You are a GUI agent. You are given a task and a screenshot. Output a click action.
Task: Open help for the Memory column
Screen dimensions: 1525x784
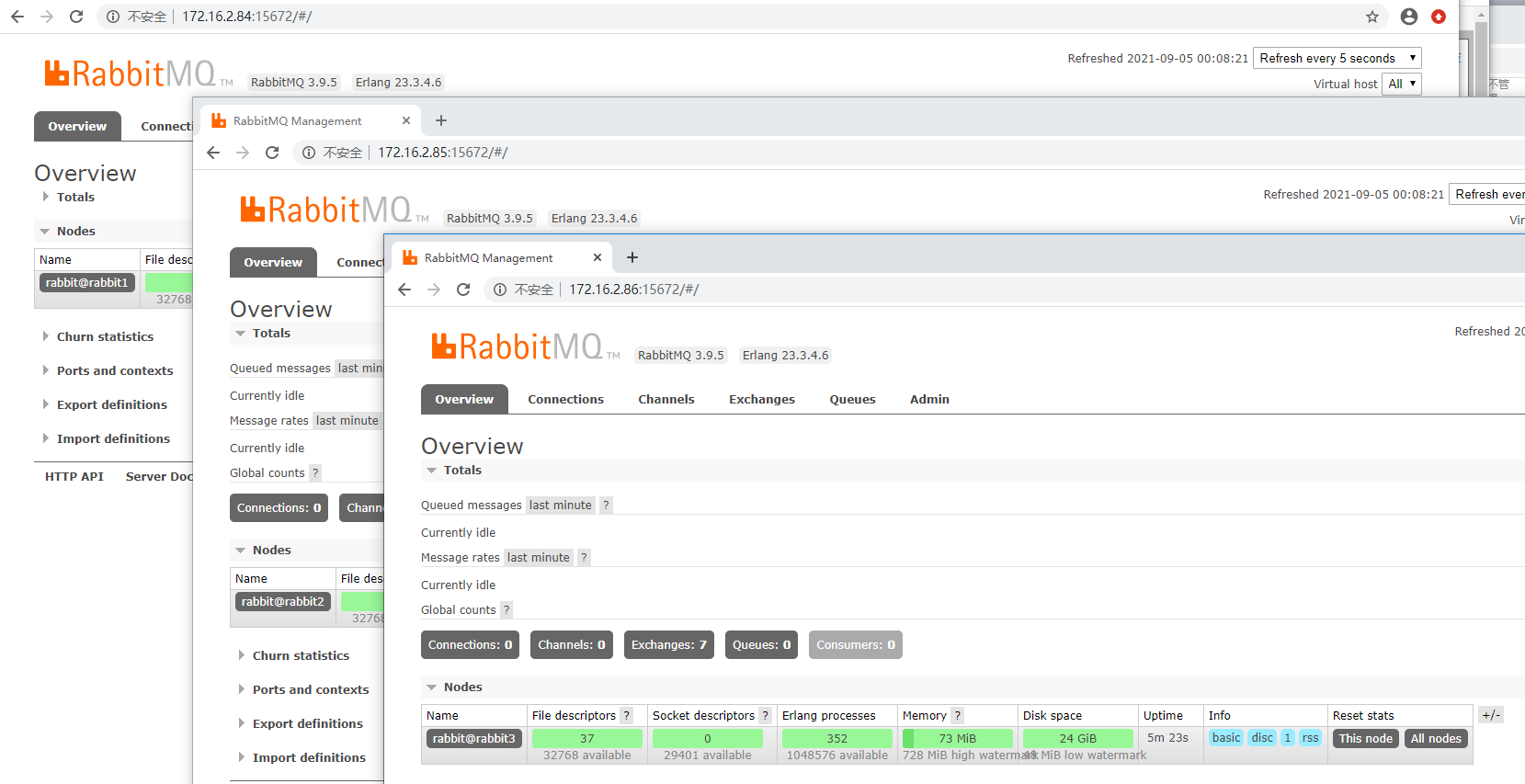(x=957, y=716)
